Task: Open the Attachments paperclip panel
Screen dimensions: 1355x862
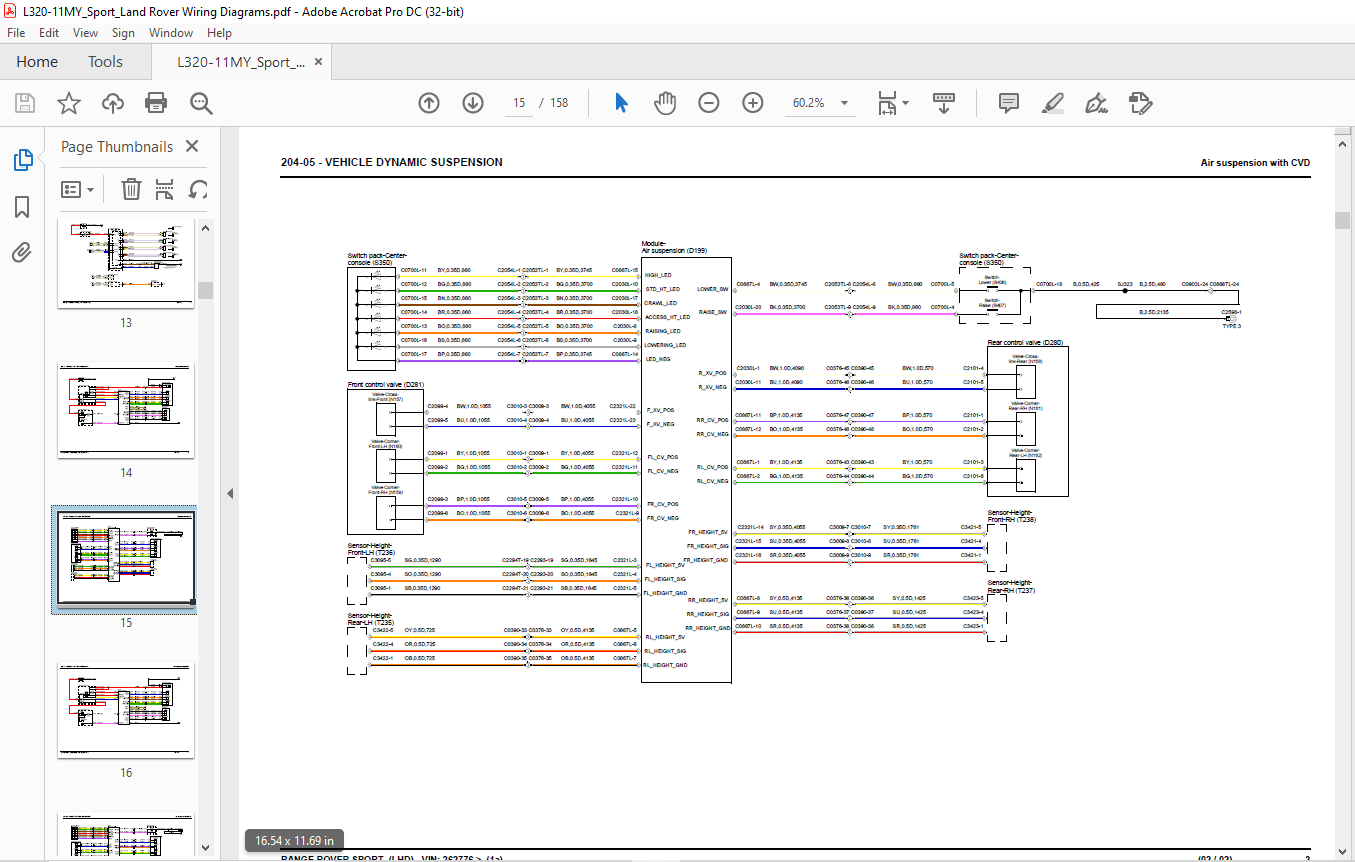Action: tap(22, 253)
